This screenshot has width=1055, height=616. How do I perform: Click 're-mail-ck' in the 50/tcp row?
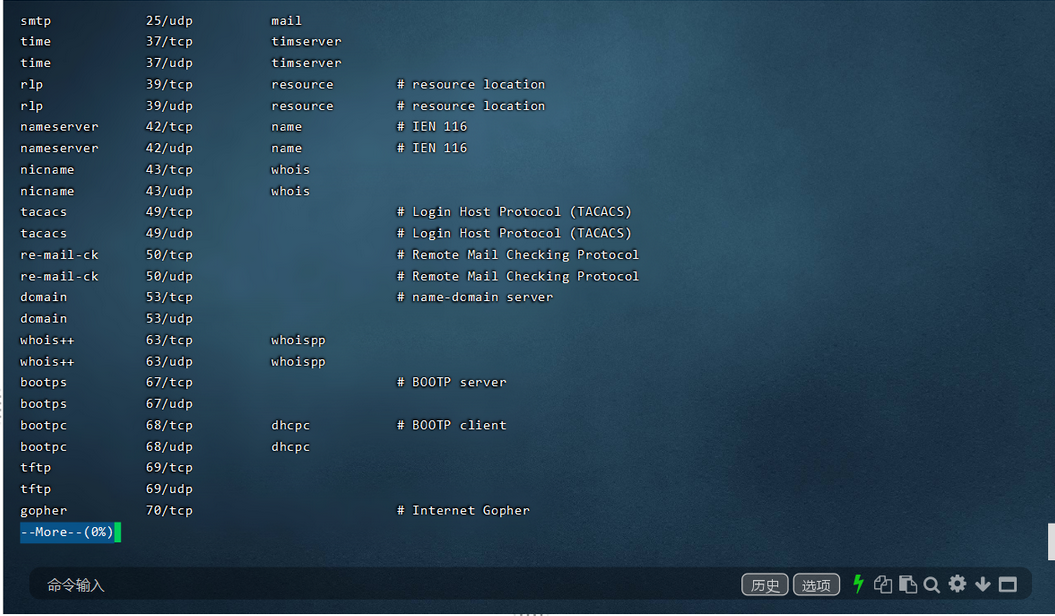tap(59, 255)
